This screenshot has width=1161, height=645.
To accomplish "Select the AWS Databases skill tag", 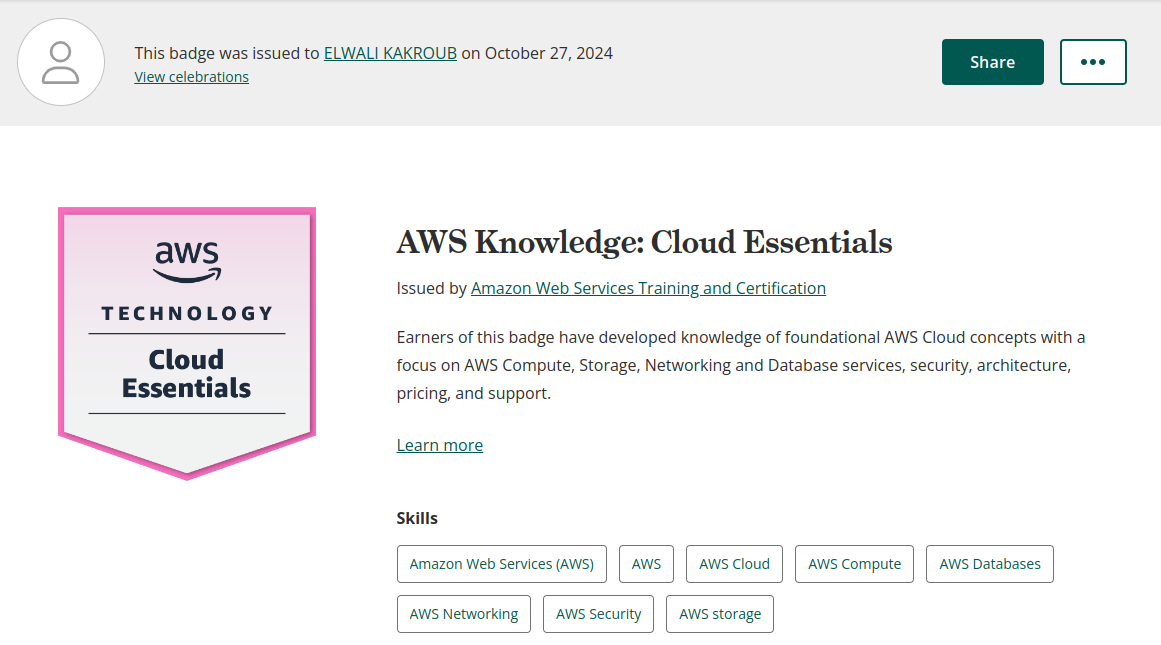I will point(990,564).
